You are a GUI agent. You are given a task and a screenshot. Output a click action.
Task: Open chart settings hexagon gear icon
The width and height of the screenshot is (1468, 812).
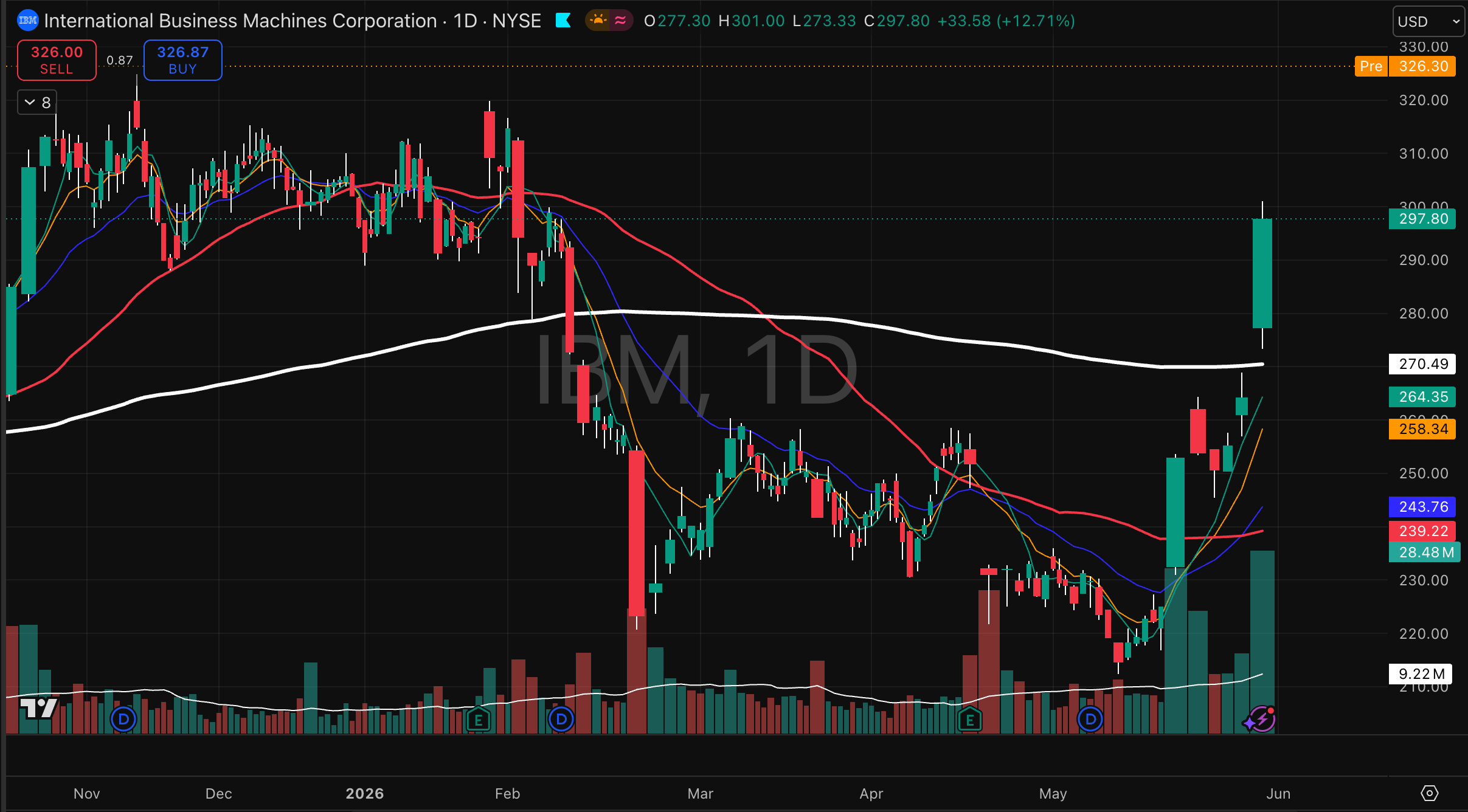pyautogui.click(x=1429, y=793)
